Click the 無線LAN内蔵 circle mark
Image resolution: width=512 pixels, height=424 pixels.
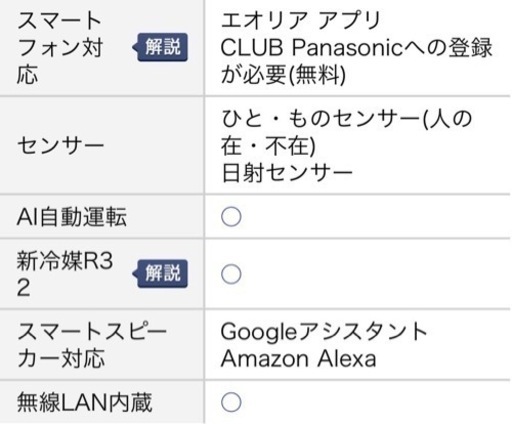coord(231,402)
